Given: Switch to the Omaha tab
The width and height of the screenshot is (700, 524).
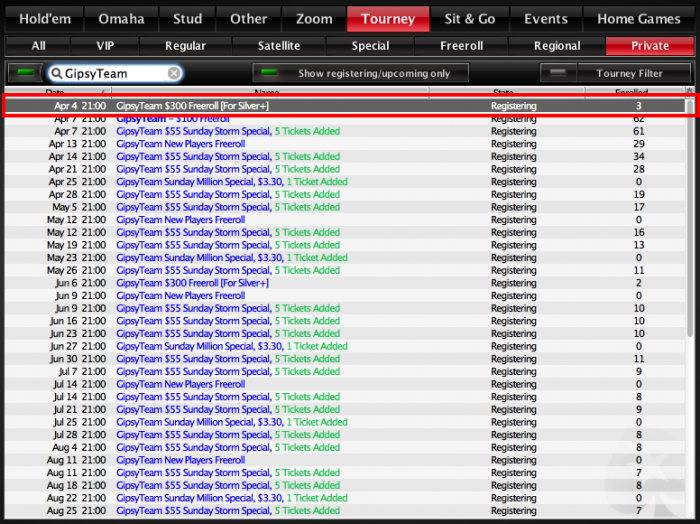Looking at the screenshot, I should pyautogui.click(x=121, y=19).
